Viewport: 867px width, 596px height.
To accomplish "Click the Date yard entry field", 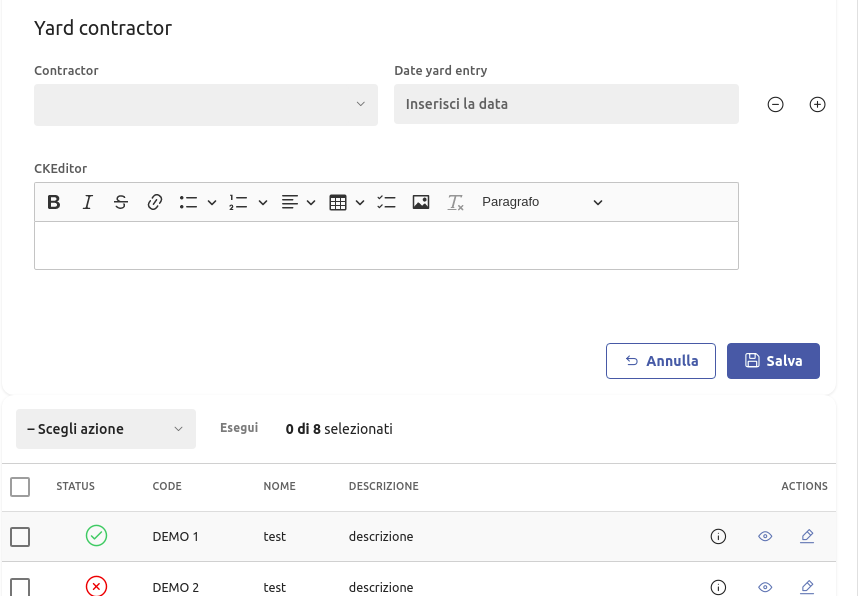I will coord(566,105).
